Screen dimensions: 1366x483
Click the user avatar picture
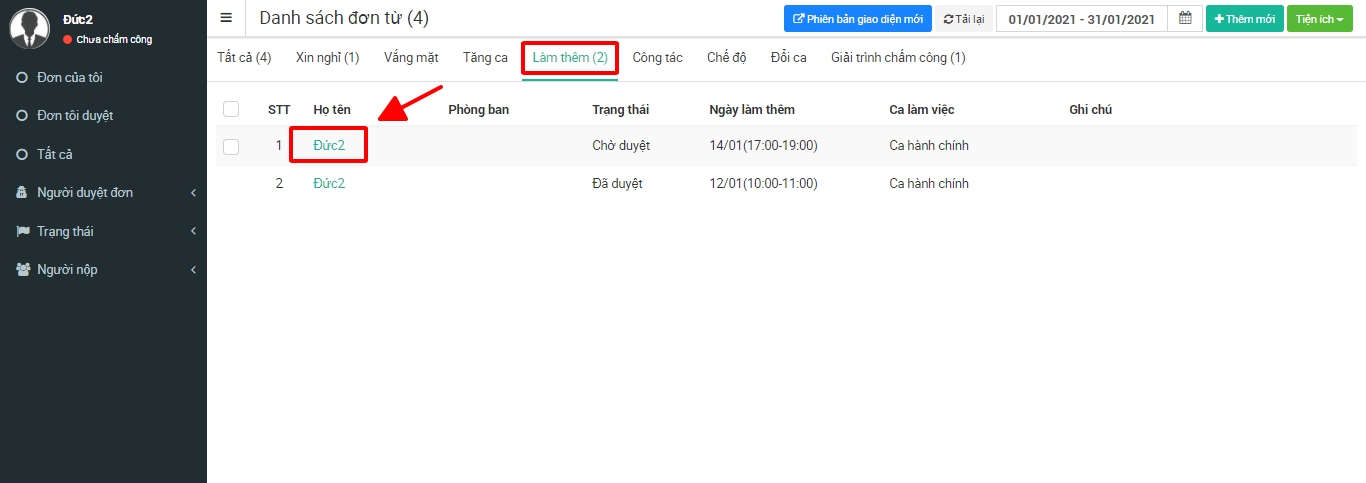click(29, 28)
